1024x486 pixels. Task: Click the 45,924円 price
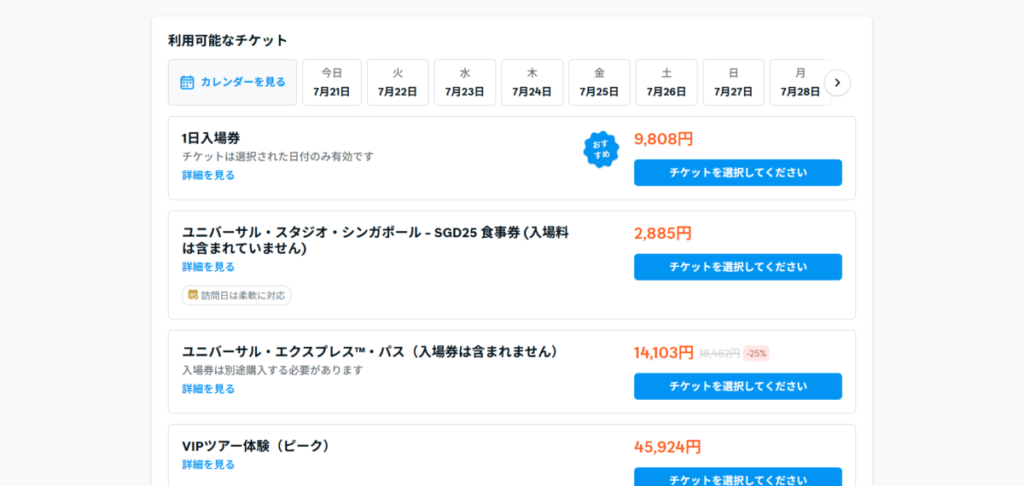[x=667, y=447]
